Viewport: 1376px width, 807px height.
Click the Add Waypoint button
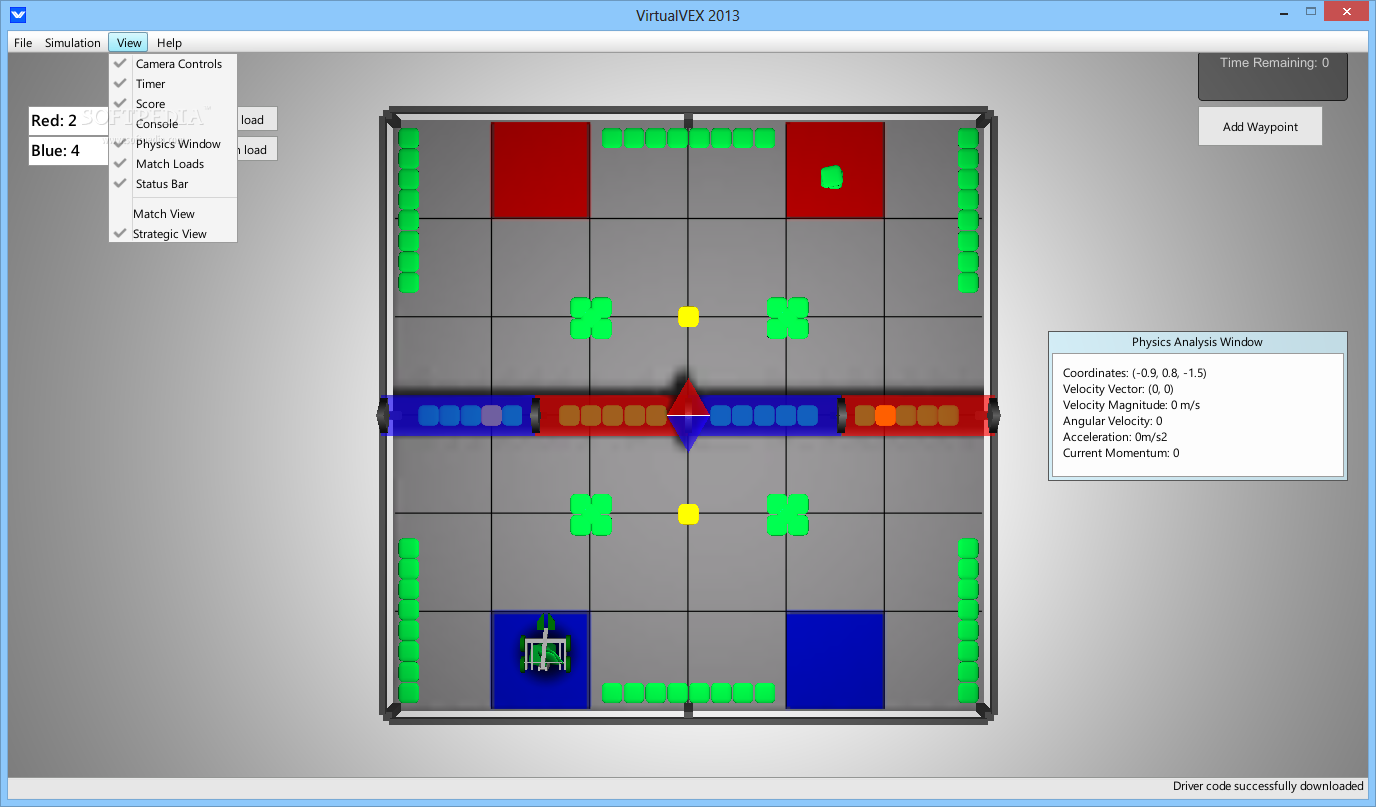(x=1260, y=127)
